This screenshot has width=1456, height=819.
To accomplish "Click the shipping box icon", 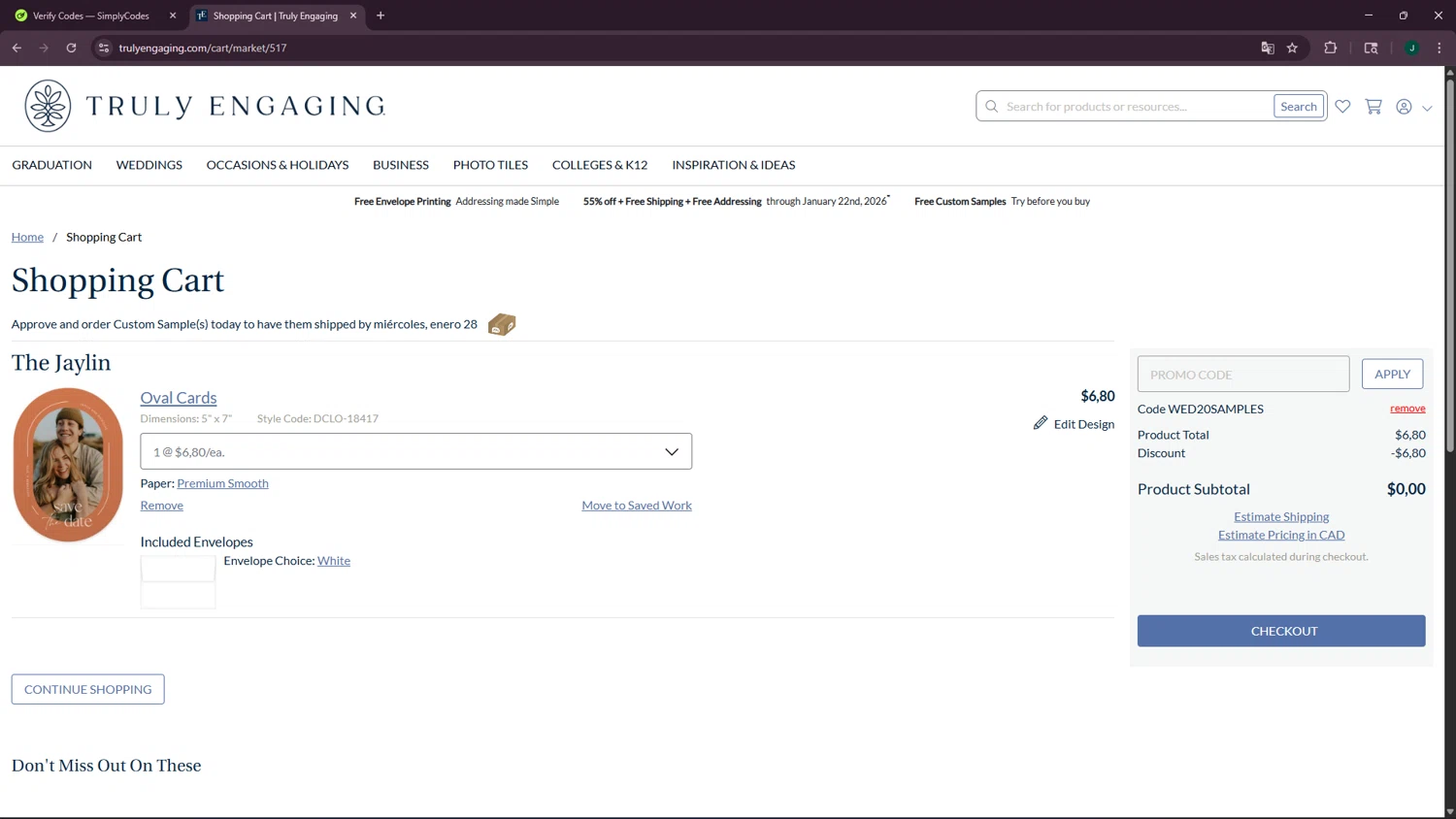I will [x=502, y=324].
